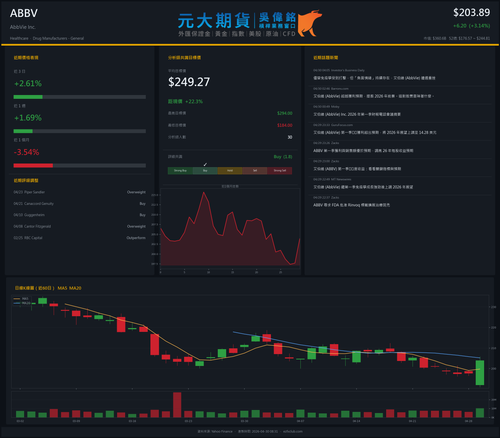Click the red progress bar under -3.54%
Screen dimensions: 500x438
[x=33, y=166]
